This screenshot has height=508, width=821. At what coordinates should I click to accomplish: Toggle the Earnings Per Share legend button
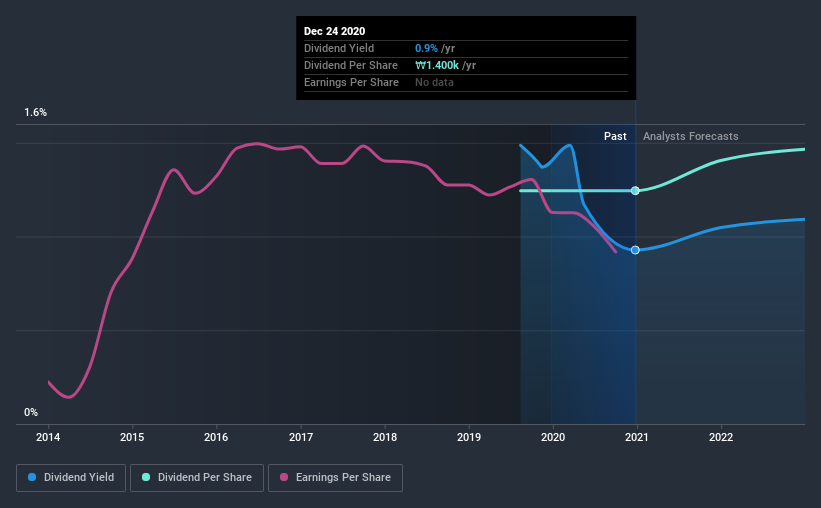[336, 478]
